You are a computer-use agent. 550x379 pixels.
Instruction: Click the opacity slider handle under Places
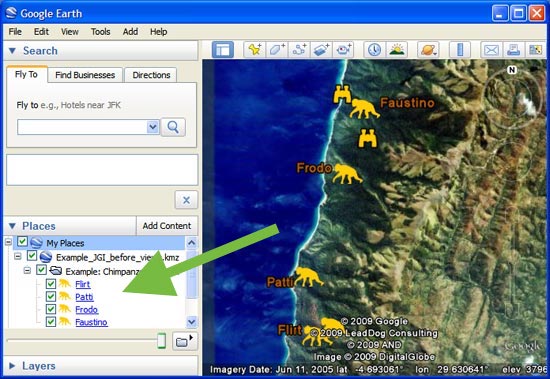click(161, 341)
